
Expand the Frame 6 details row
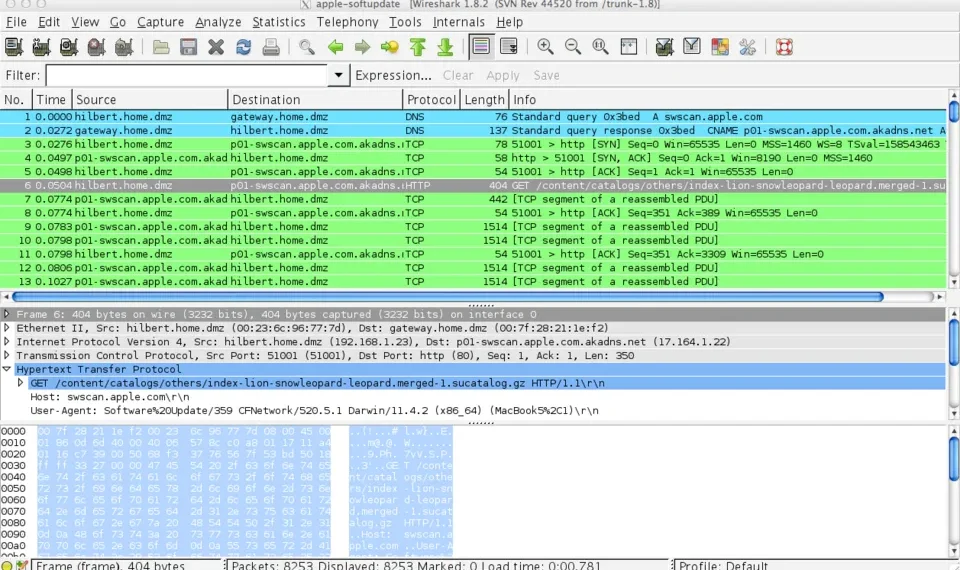[x=7, y=314]
